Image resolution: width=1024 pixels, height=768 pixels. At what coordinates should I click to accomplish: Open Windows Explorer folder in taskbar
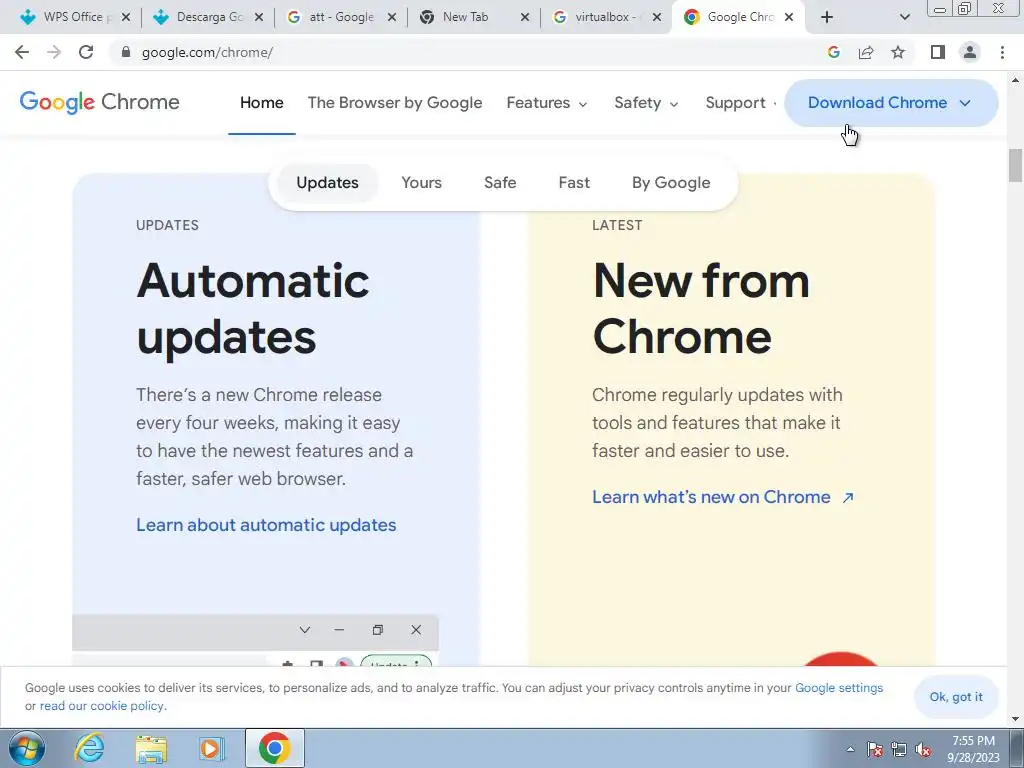point(151,748)
